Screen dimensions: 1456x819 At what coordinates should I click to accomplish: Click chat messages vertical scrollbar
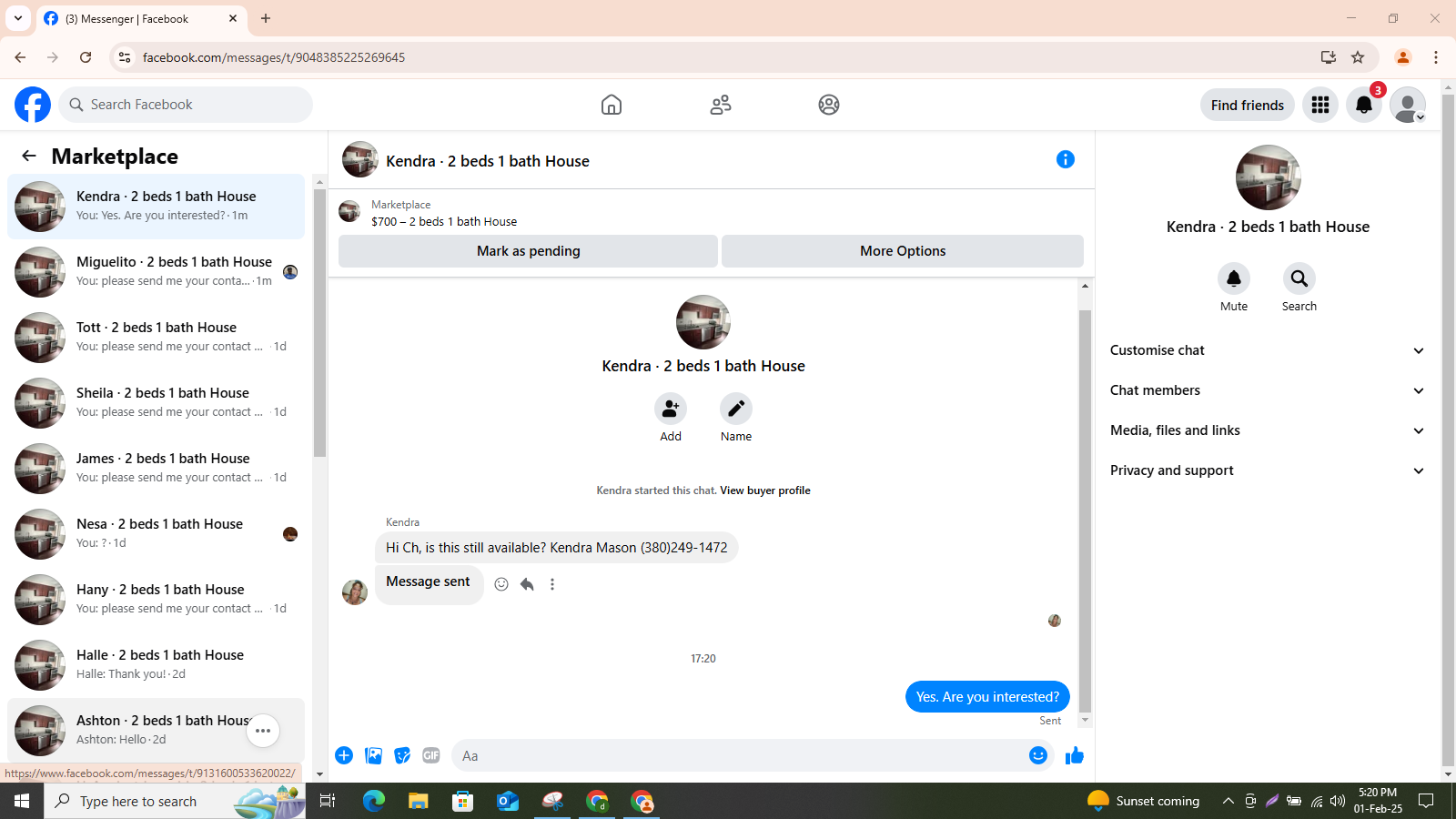1085,510
